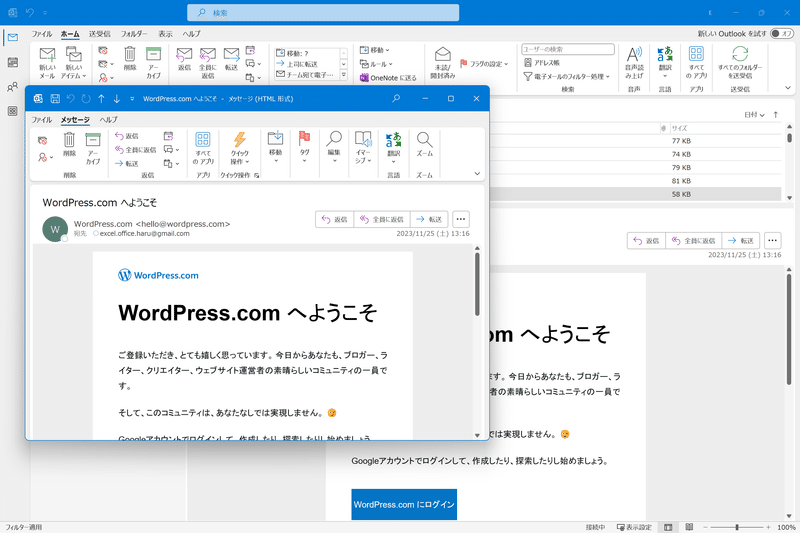The height and width of the screenshot is (533, 800).
Task: Open more actions ellipsis in reading pane
Action: 772,241
